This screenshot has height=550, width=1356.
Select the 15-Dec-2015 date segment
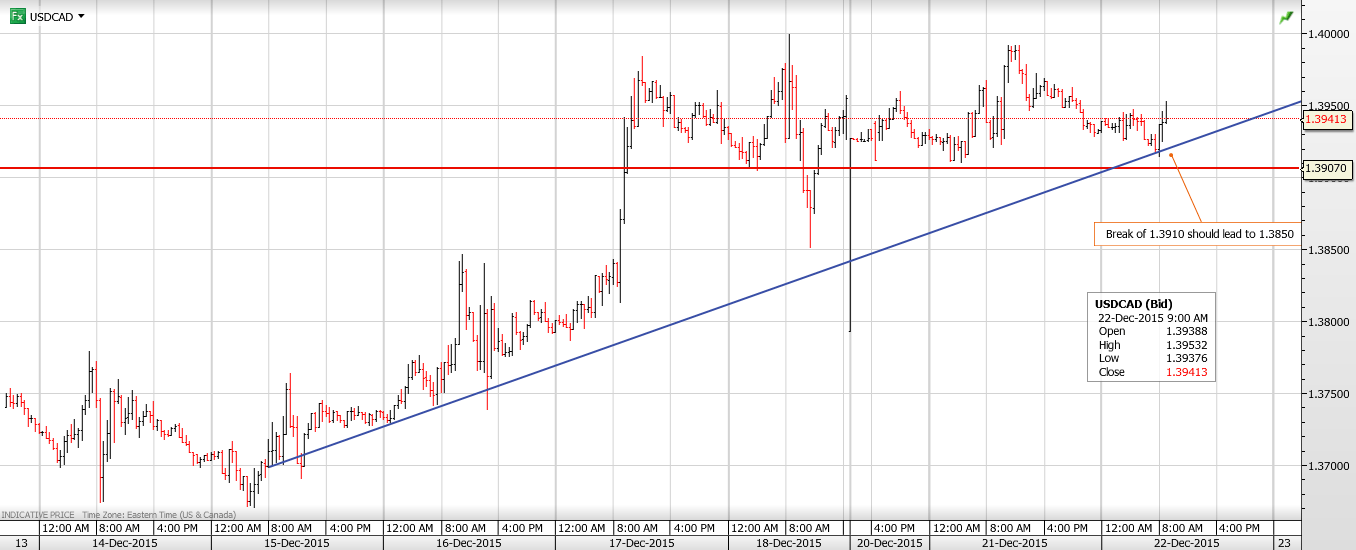(x=297, y=542)
